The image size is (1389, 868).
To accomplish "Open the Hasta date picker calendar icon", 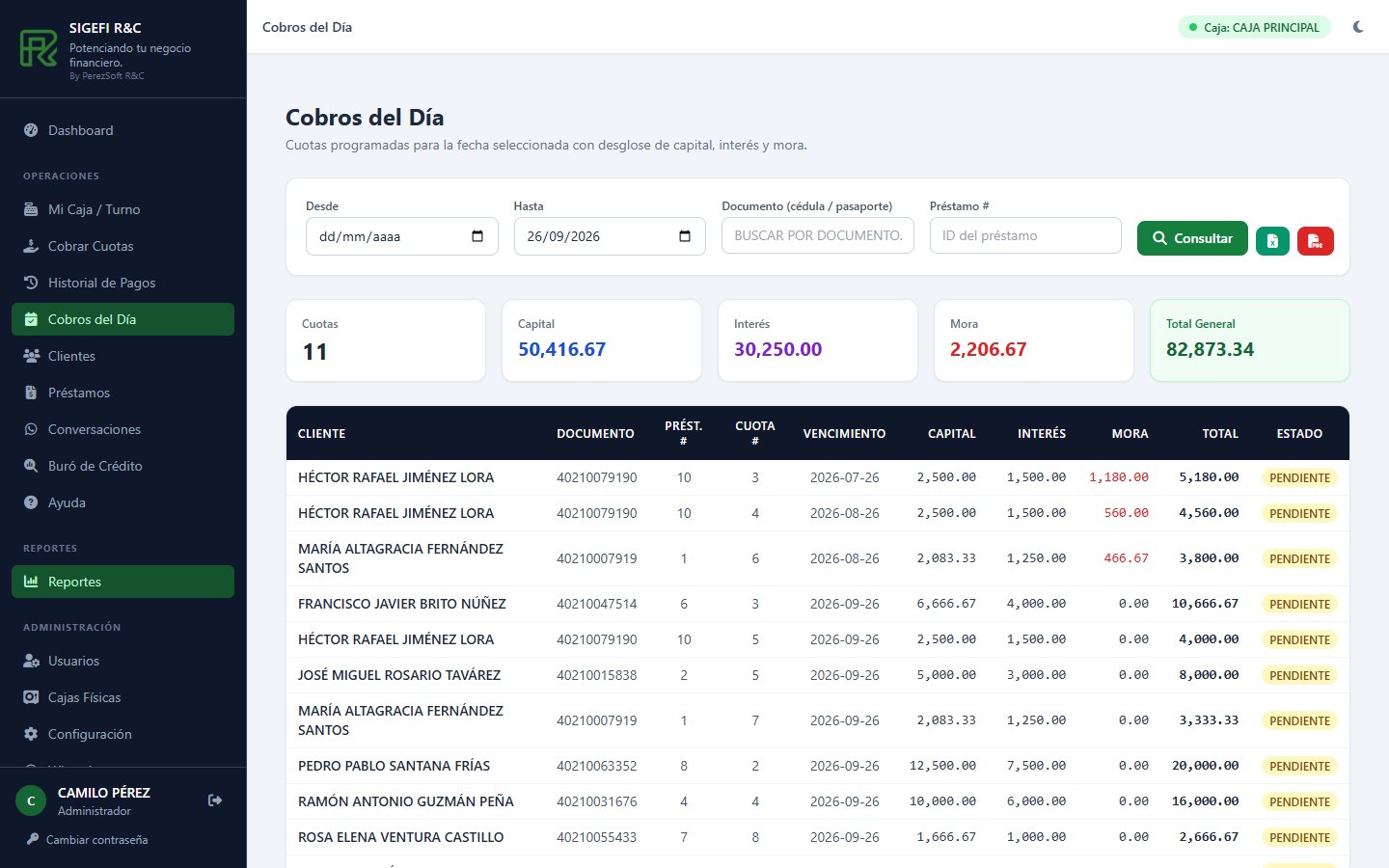I will pyautogui.click(x=685, y=236).
